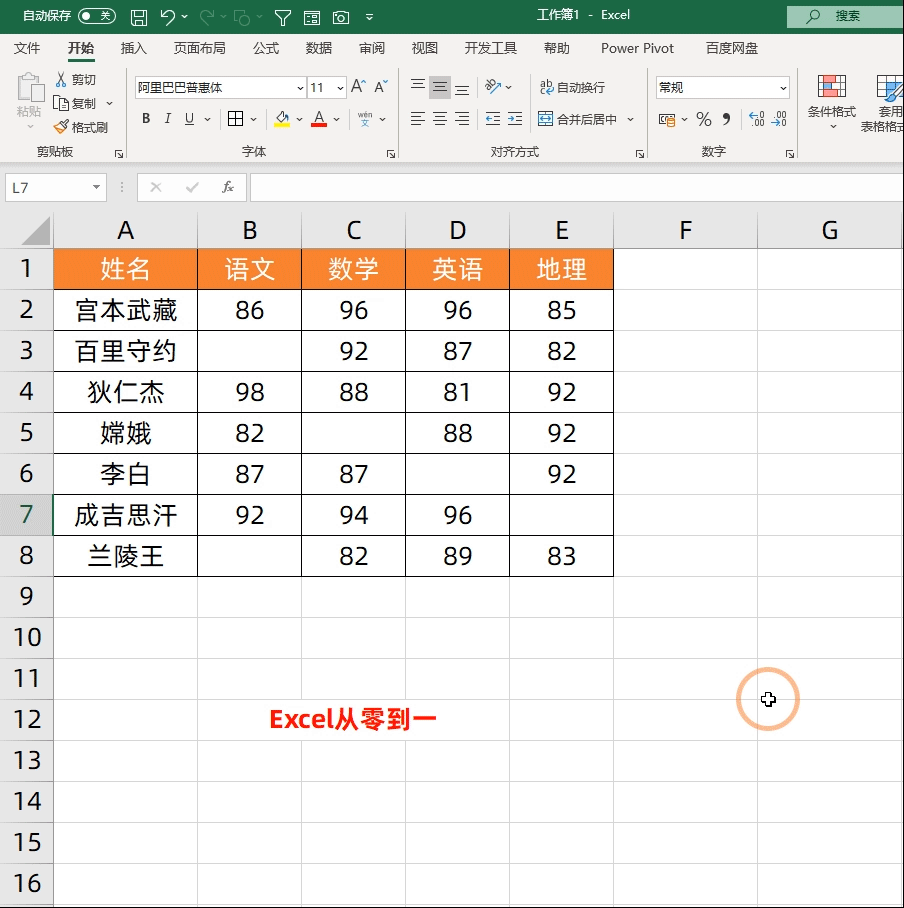Click the text Orientation icon
Viewport: 904px width, 908px height.
click(x=493, y=87)
